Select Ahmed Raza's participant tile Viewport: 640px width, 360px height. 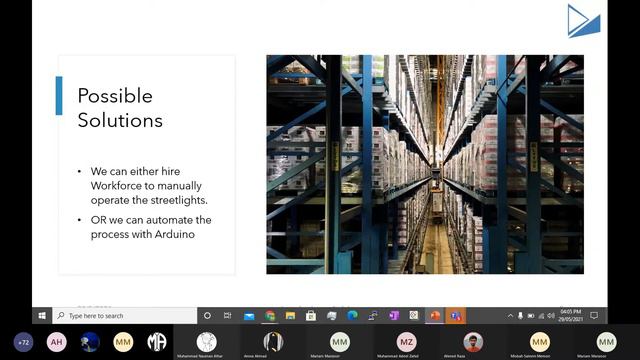[x=473, y=342]
